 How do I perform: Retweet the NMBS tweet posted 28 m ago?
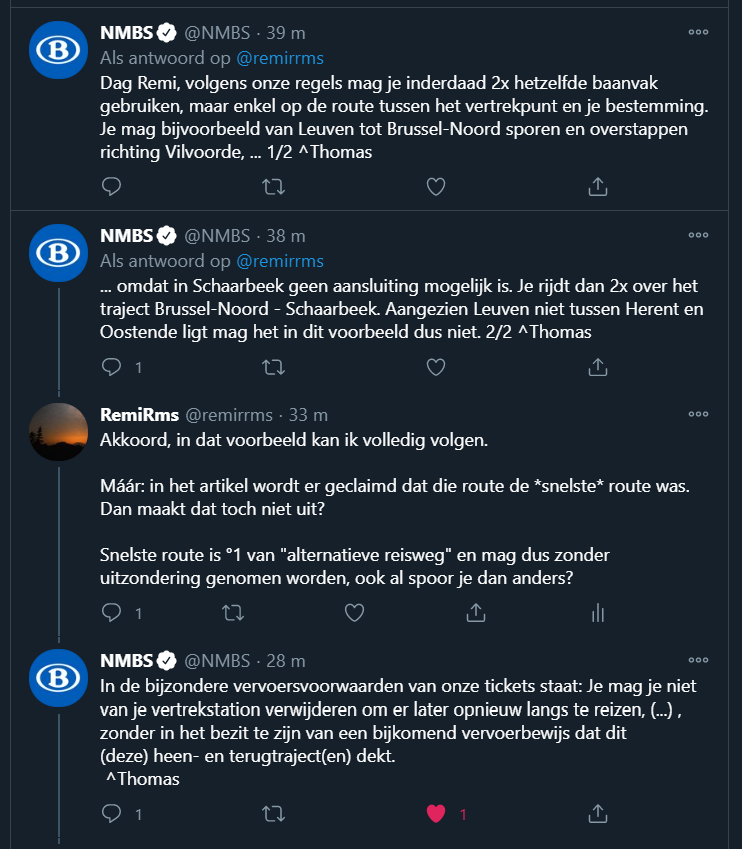pyautogui.click(x=272, y=813)
